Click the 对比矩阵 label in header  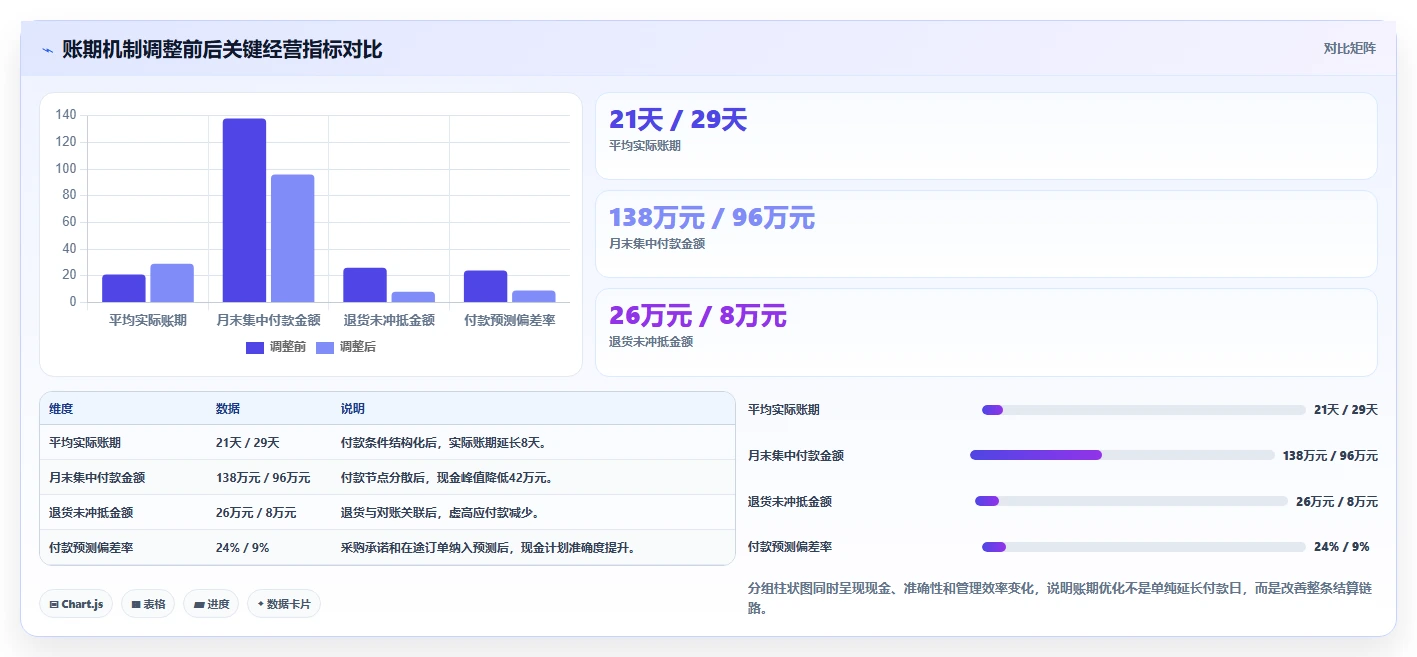[x=1349, y=48]
